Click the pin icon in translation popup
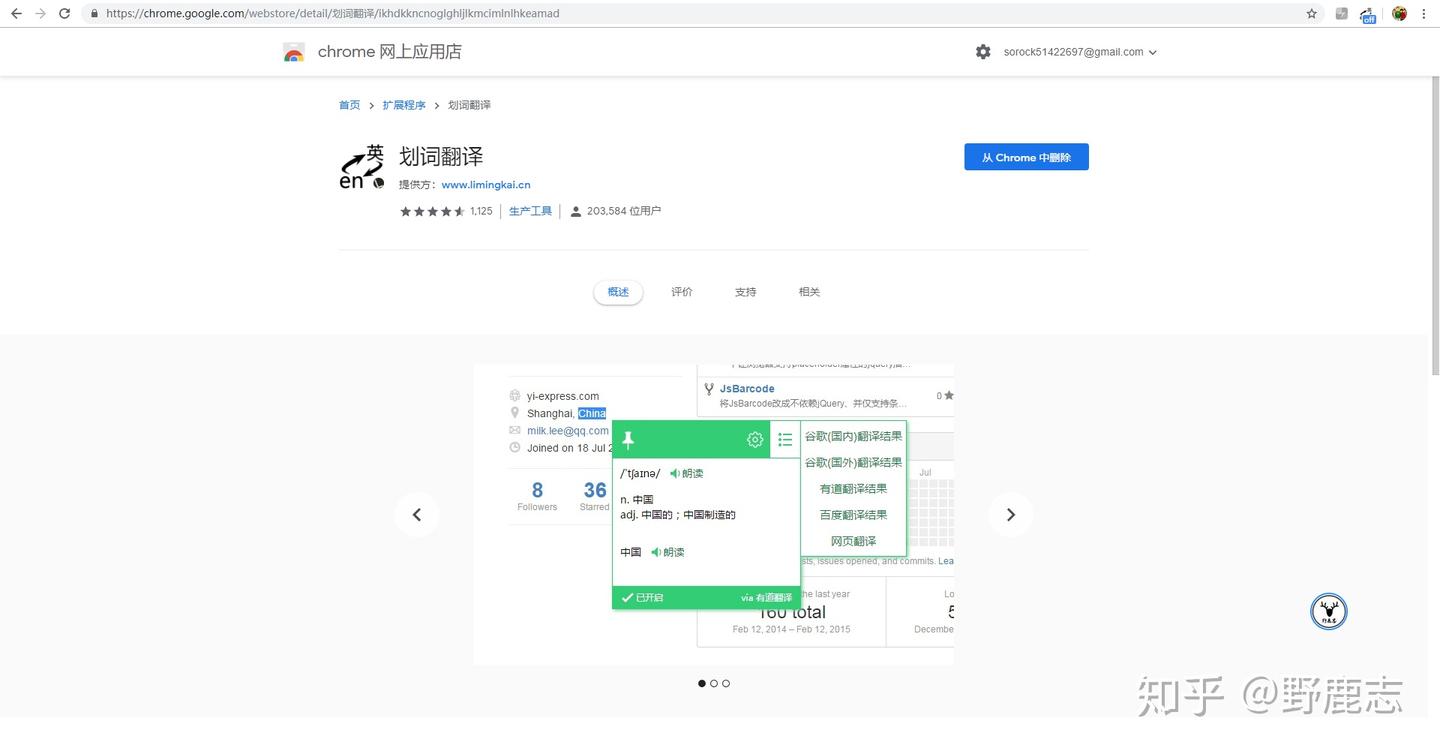This screenshot has width=1440, height=754. 628,439
